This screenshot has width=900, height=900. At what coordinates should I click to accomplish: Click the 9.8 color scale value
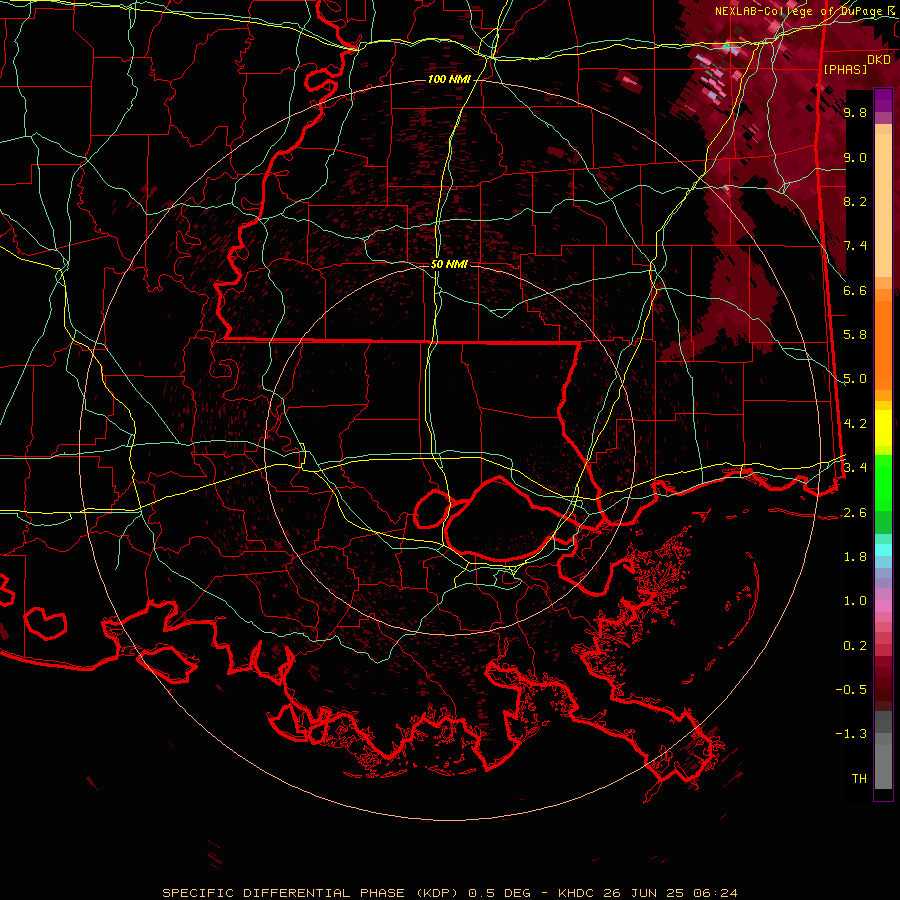pos(855,112)
